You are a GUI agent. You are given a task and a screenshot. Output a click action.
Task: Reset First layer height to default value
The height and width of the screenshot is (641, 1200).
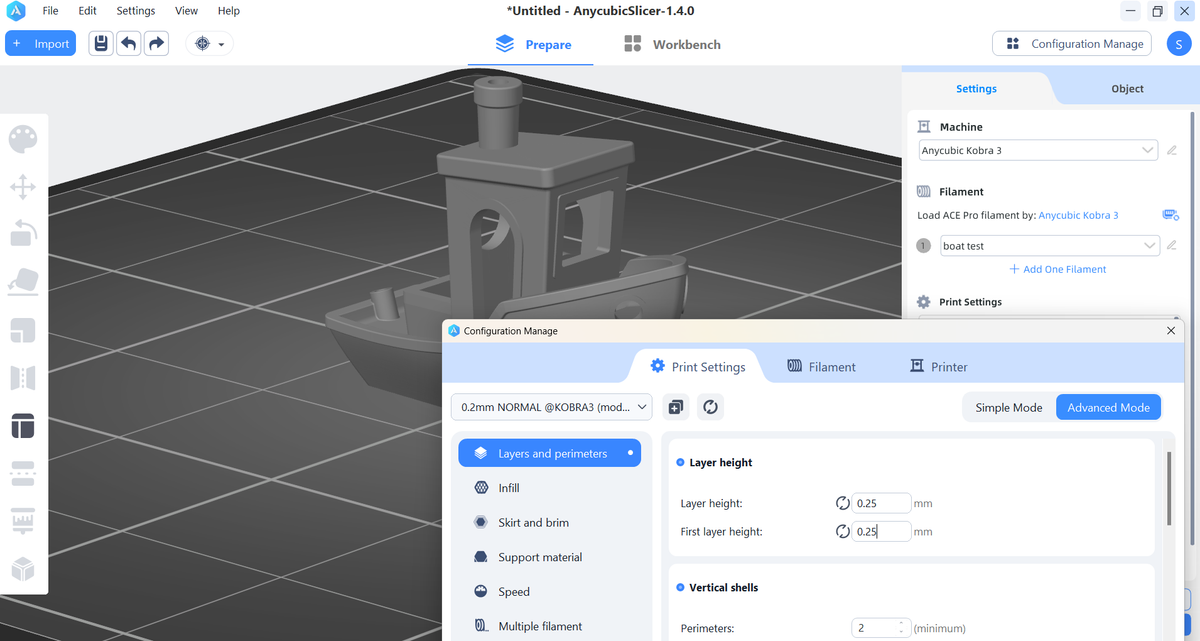coord(842,532)
